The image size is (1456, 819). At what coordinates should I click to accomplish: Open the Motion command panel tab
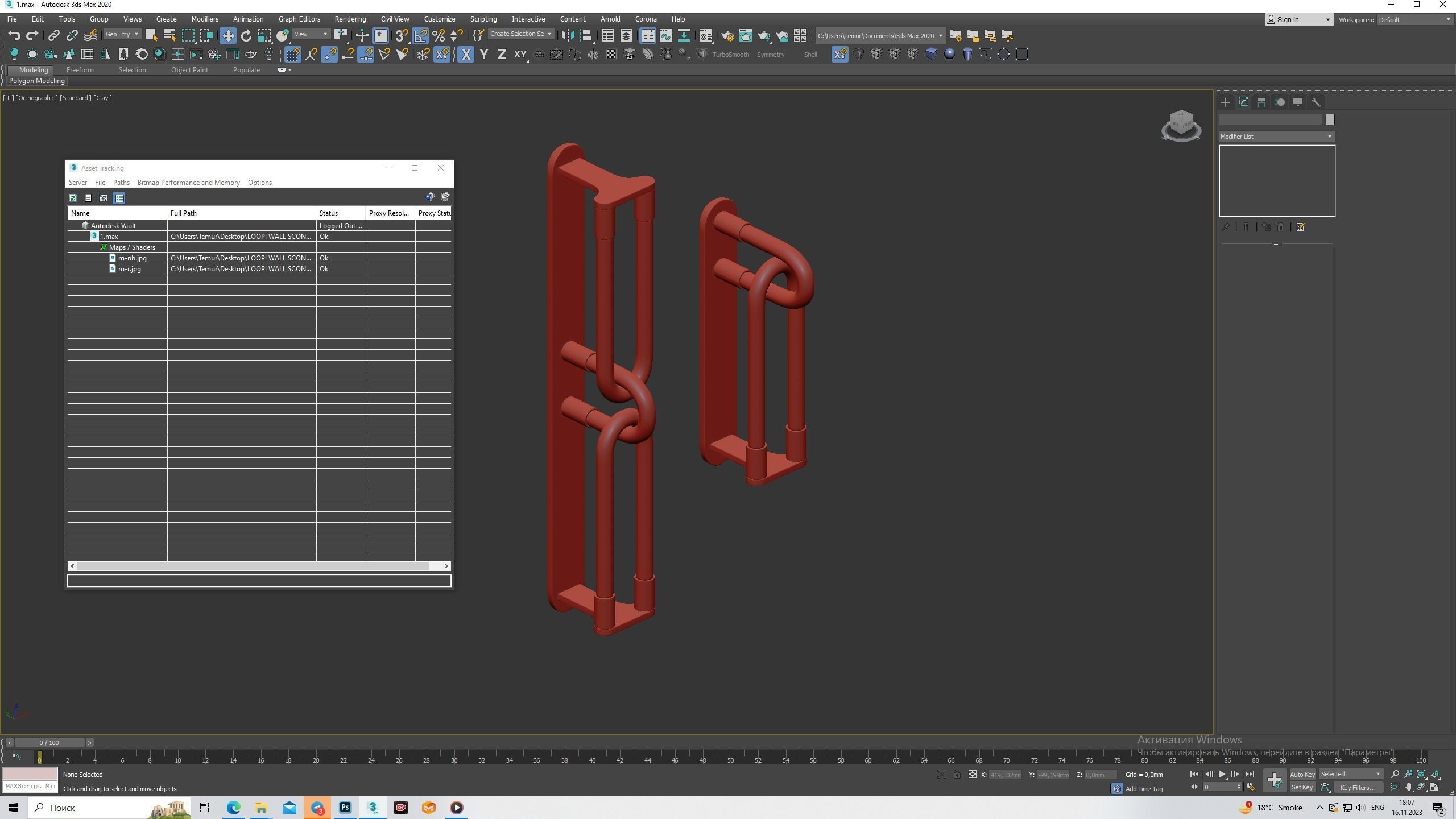[1280, 102]
